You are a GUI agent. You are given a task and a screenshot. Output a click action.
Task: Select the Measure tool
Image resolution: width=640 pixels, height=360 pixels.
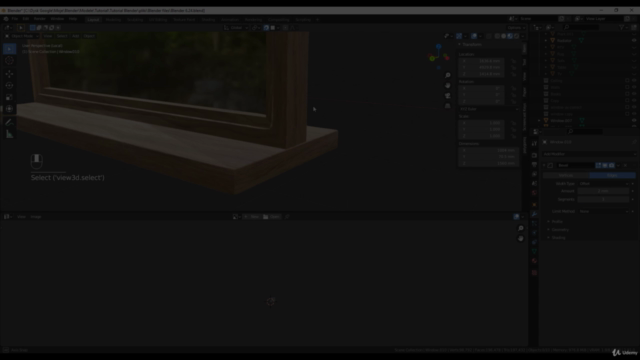coord(9,134)
